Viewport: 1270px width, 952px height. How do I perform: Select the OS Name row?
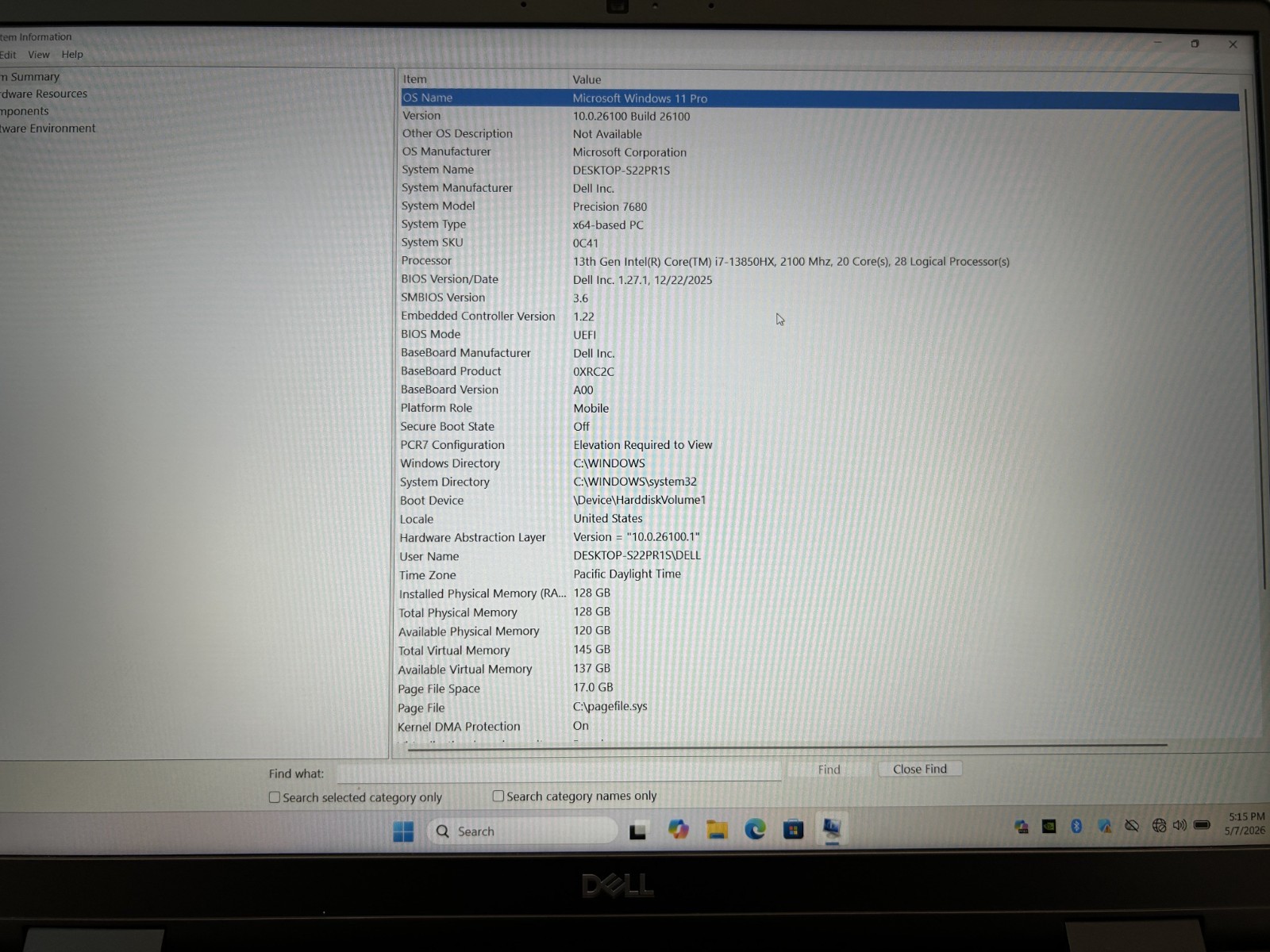(x=820, y=98)
